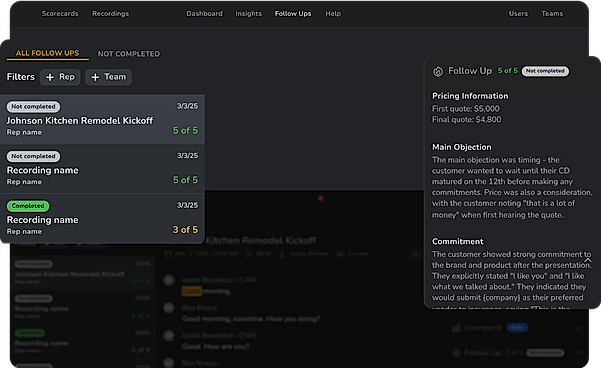The height and width of the screenshot is (368, 601).
Task: Click the 5 of 5 score on Johnson Kitchen row
Action: pyautogui.click(x=185, y=131)
